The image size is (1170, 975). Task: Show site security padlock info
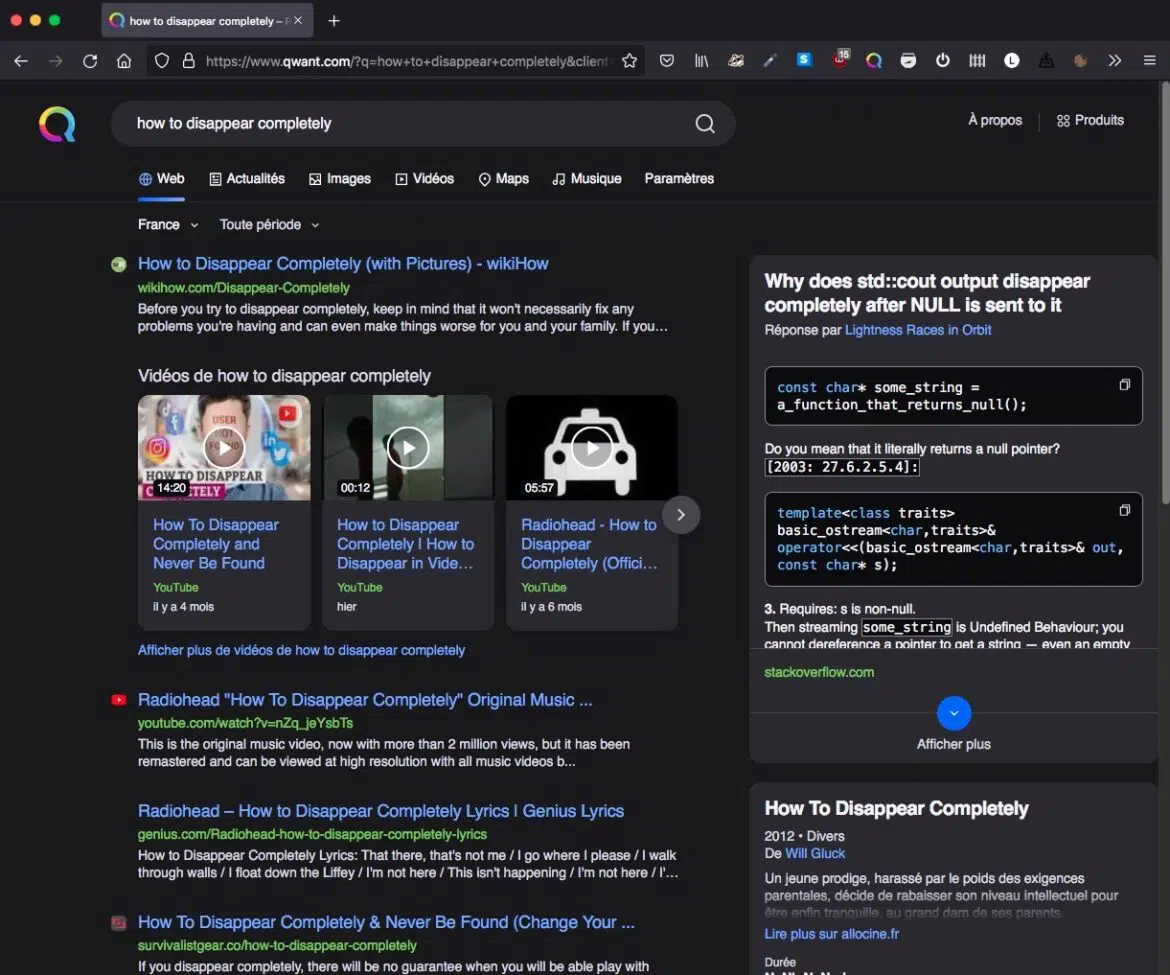click(x=189, y=61)
